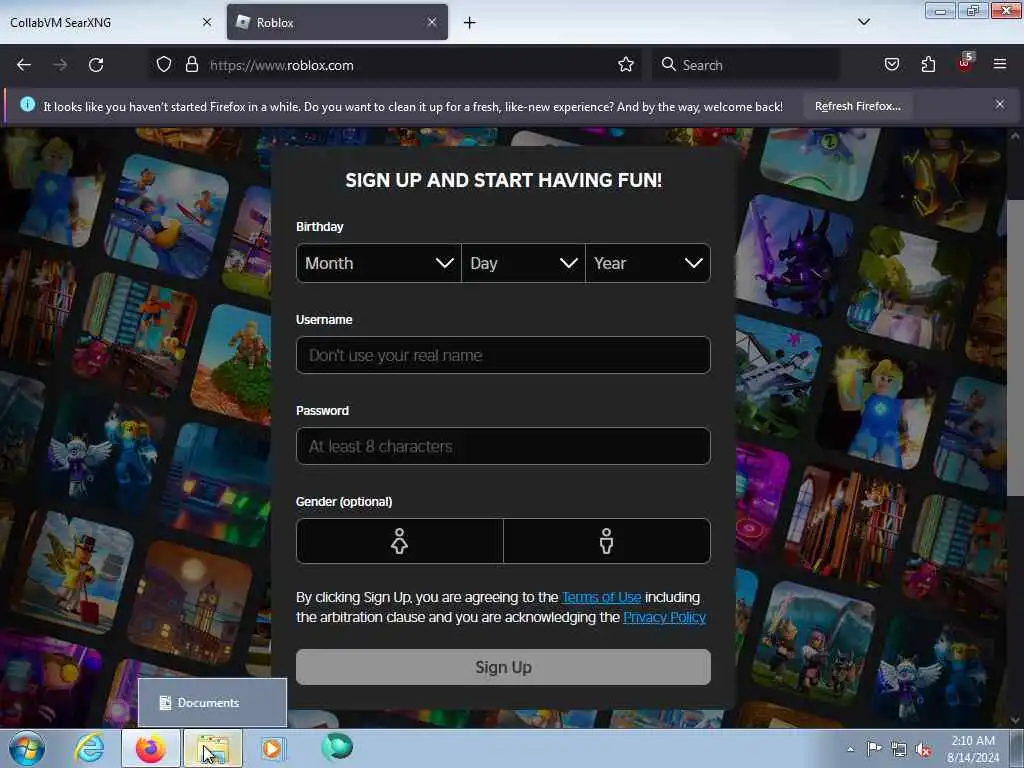Open the taskbar clock and date

[973, 749]
